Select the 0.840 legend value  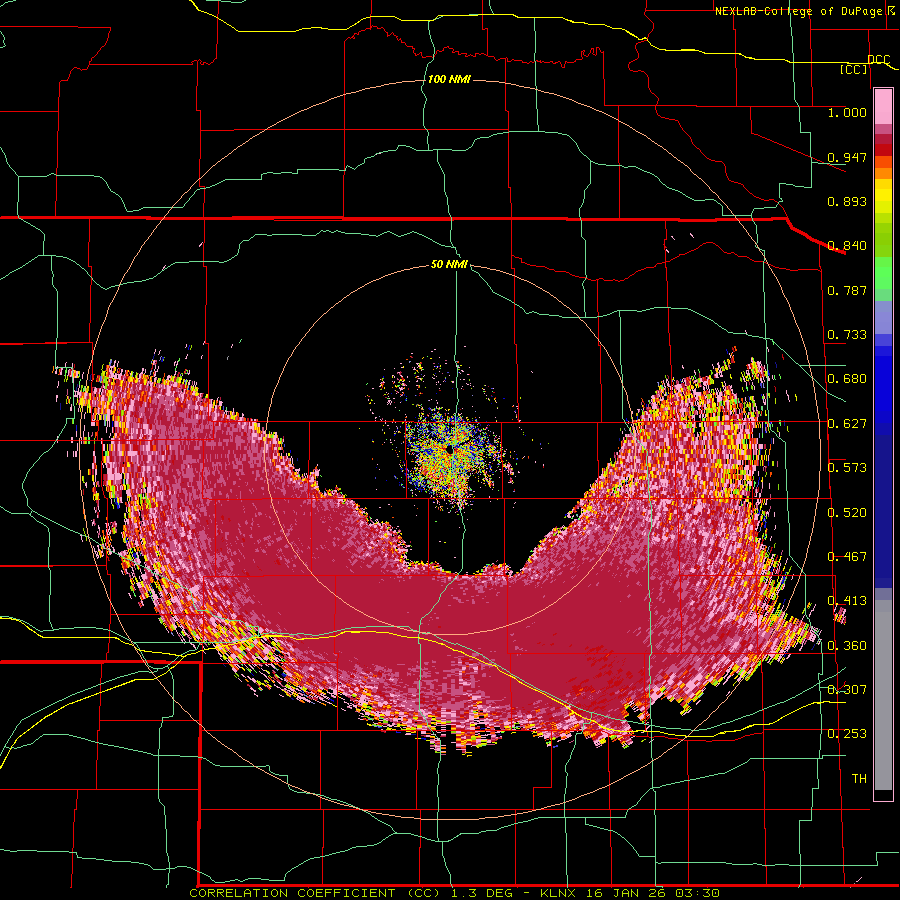point(847,246)
